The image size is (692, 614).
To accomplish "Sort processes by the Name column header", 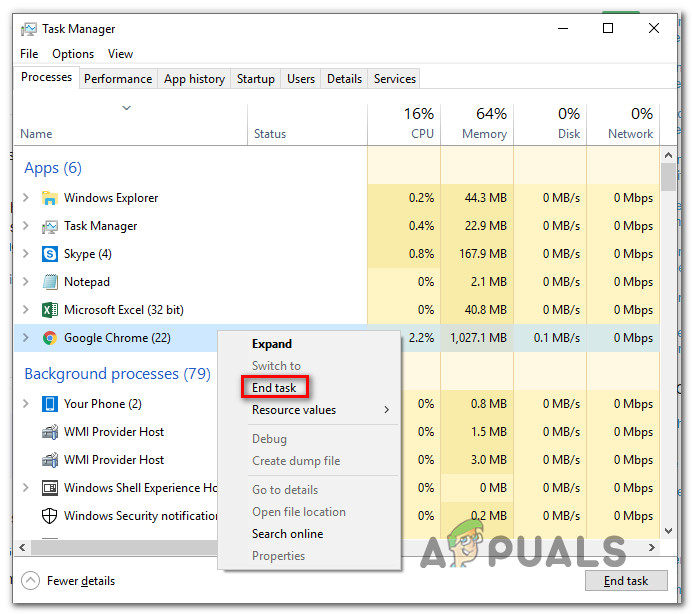I will coord(131,124).
